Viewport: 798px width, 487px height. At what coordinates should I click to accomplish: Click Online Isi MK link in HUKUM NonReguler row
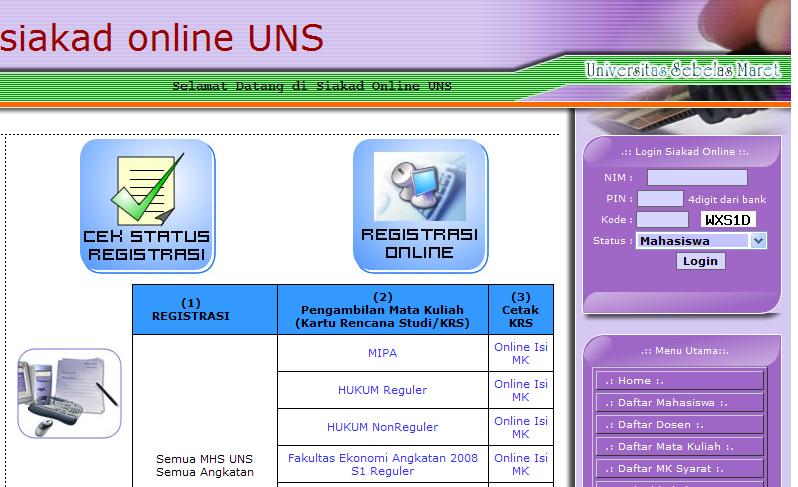coord(521,427)
